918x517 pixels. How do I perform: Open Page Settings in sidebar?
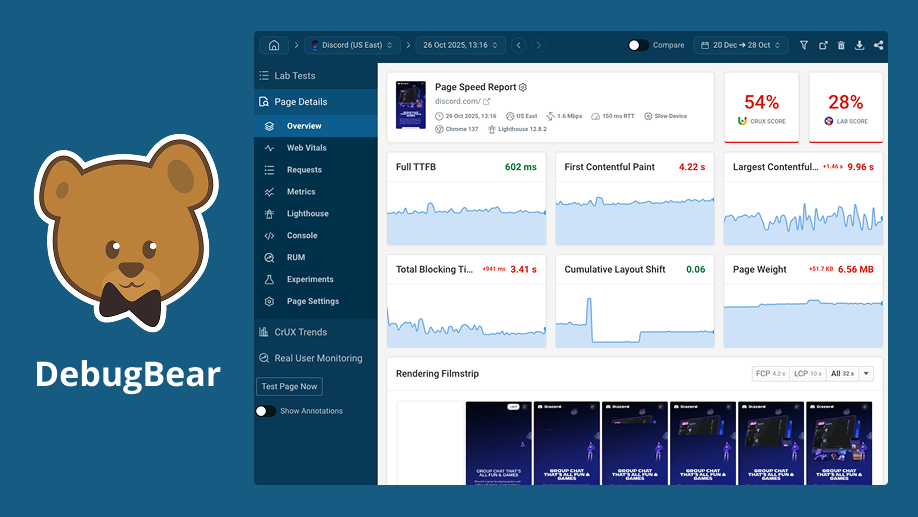point(316,302)
